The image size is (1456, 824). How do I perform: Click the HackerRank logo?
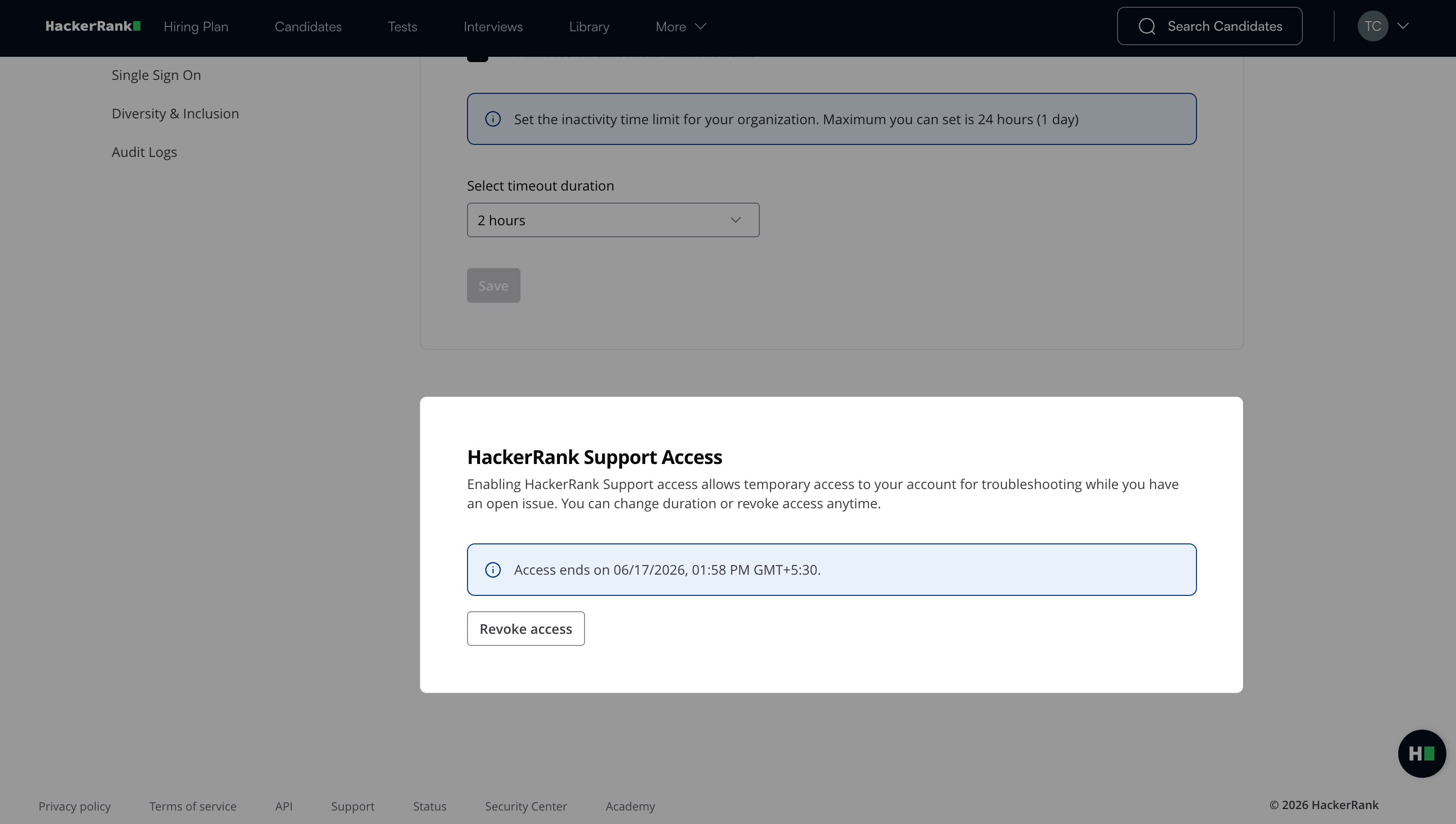point(93,26)
